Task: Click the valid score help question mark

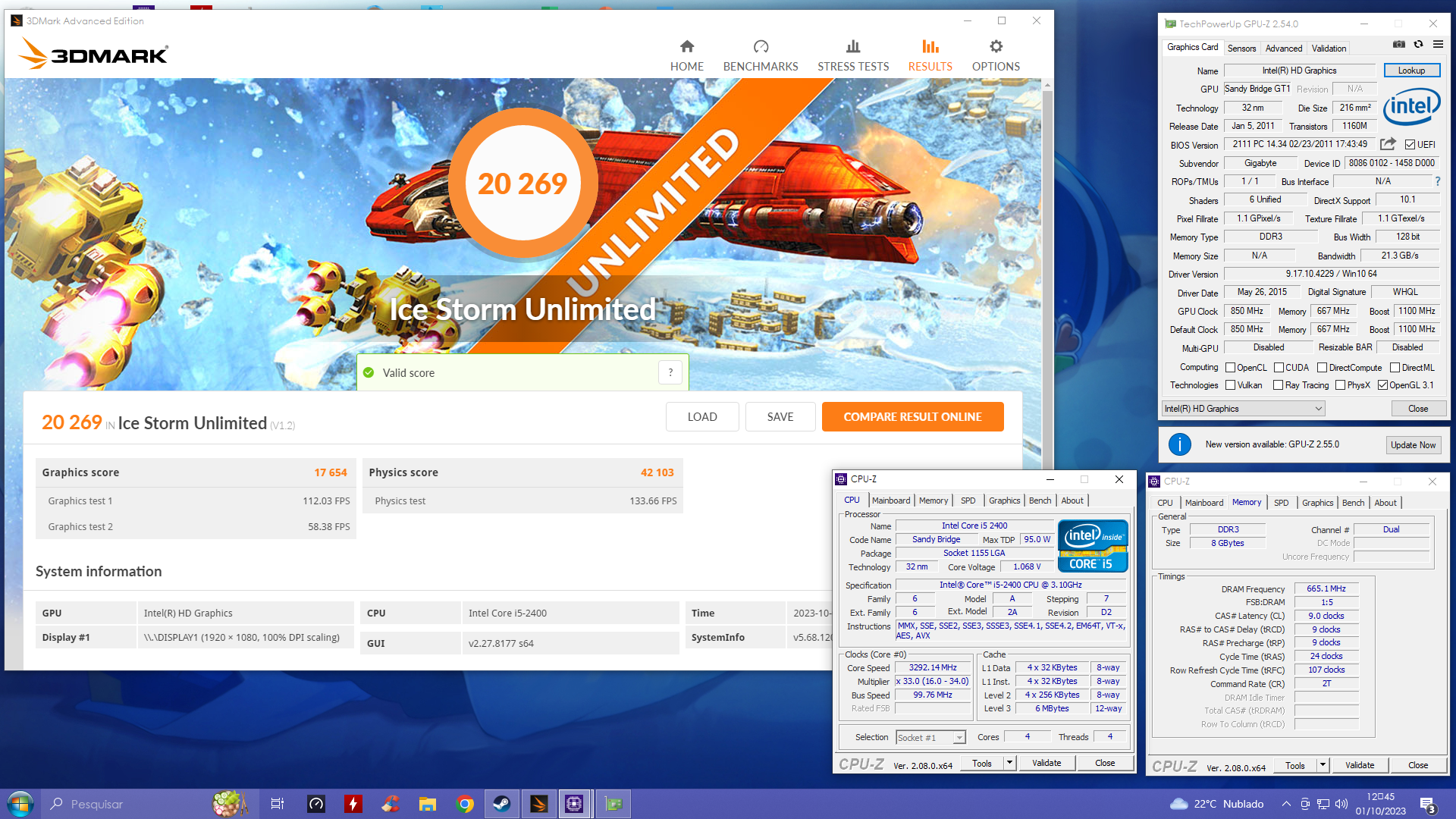Action: (670, 372)
